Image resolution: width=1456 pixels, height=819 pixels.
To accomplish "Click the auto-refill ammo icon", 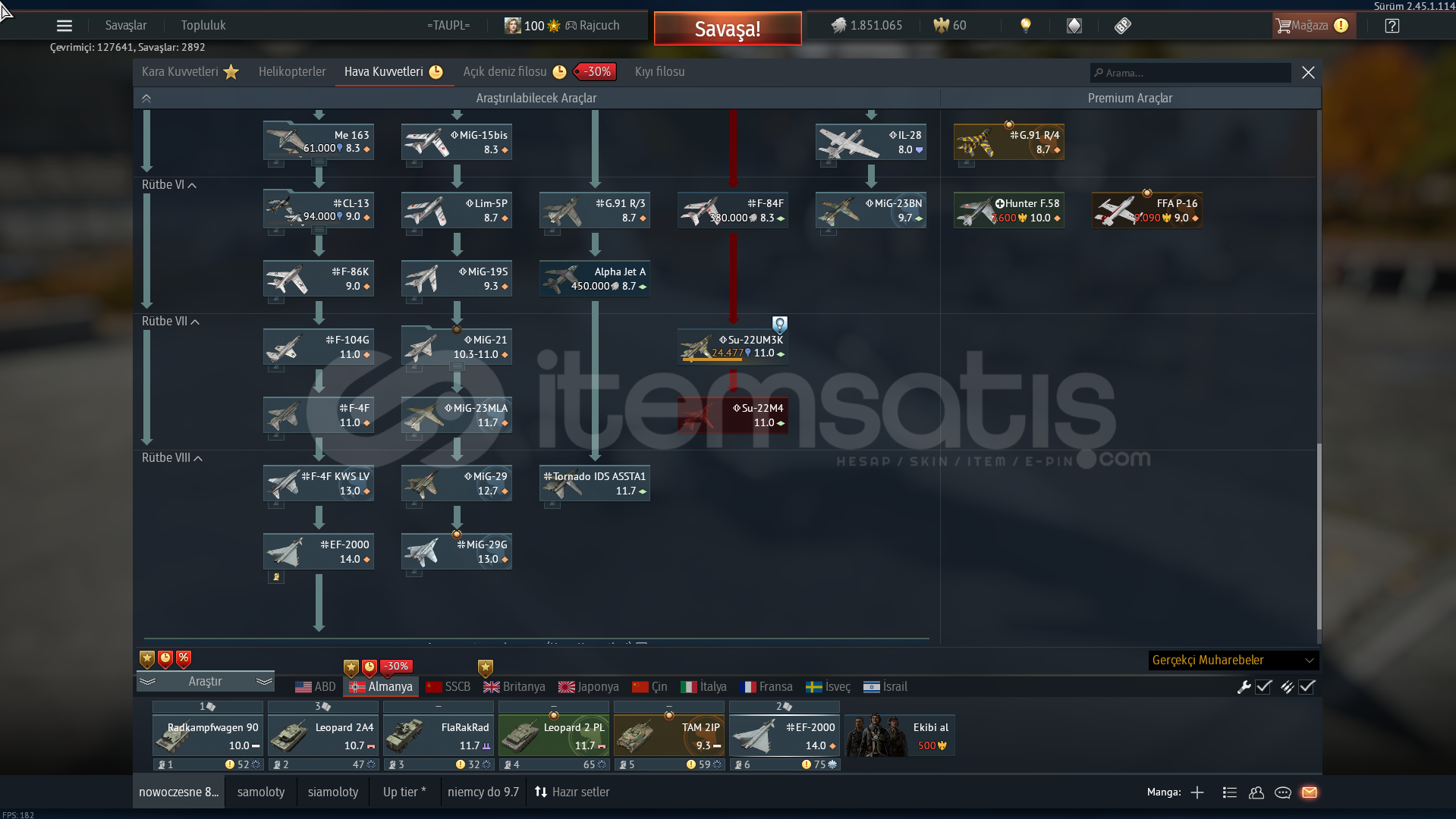I will tap(1287, 687).
